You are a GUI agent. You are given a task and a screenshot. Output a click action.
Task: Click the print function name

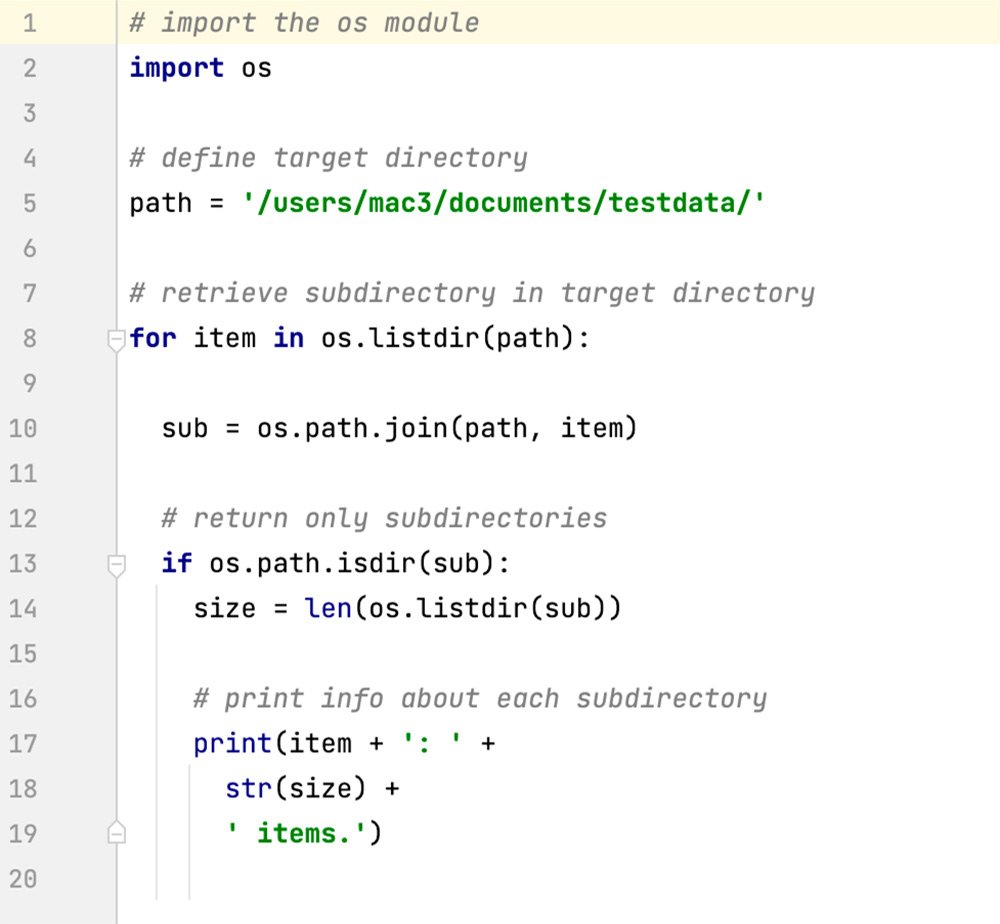pyautogui.click(x=232, y=744)
